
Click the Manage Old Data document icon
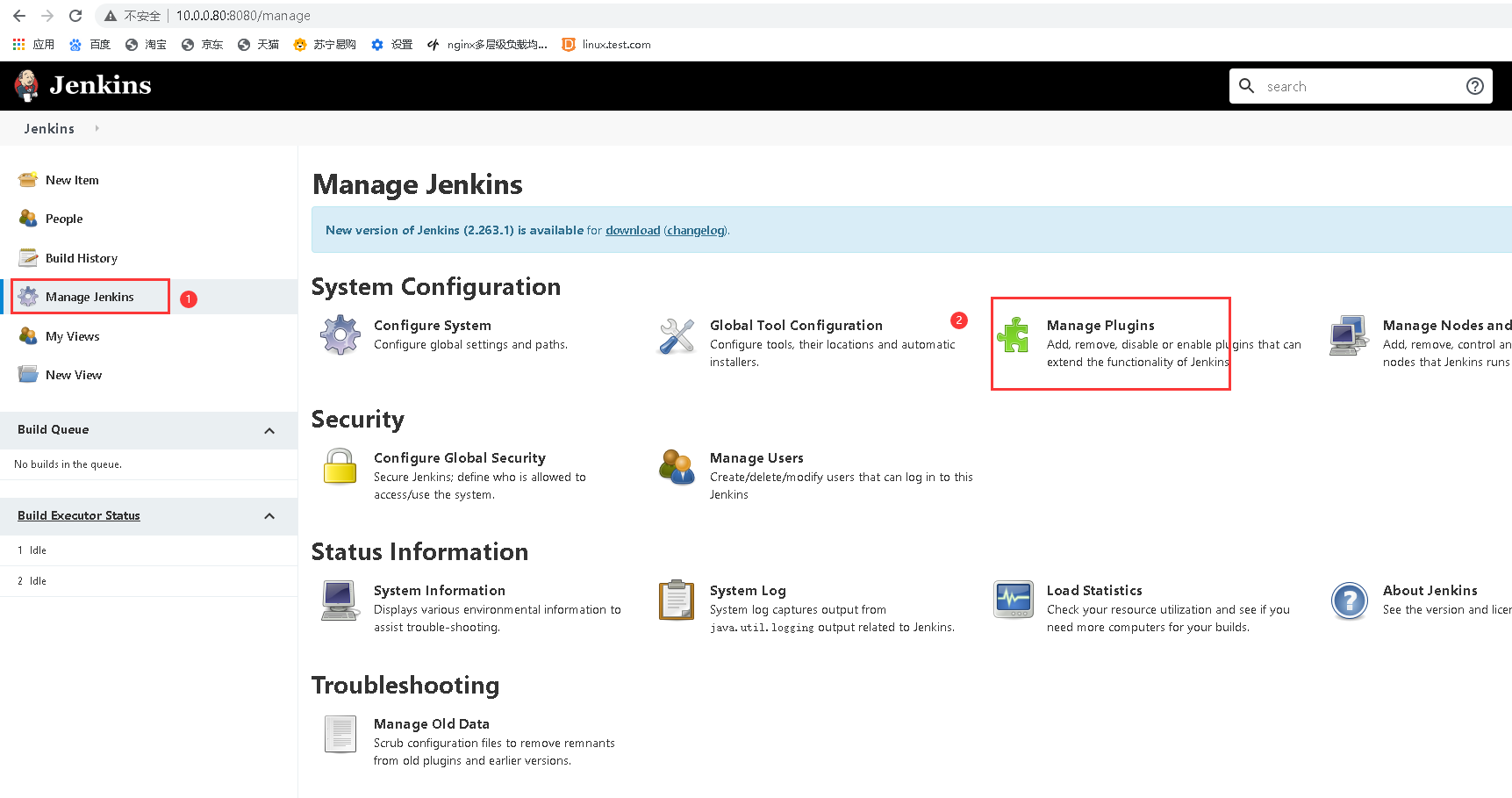[340, 734]
